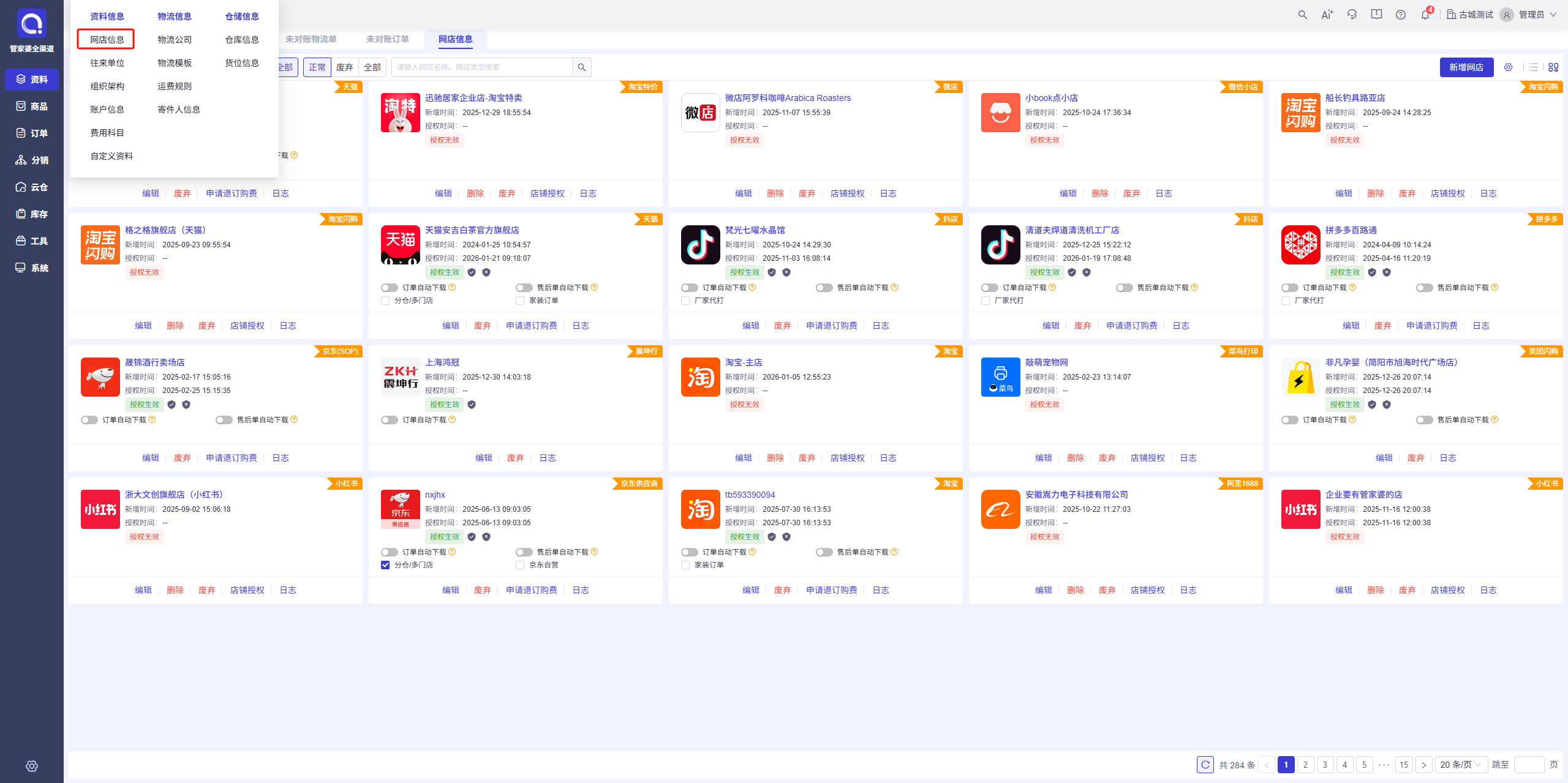
Task: Check 京东自营 for nxjhx store
Action: [x=520, y=565]
